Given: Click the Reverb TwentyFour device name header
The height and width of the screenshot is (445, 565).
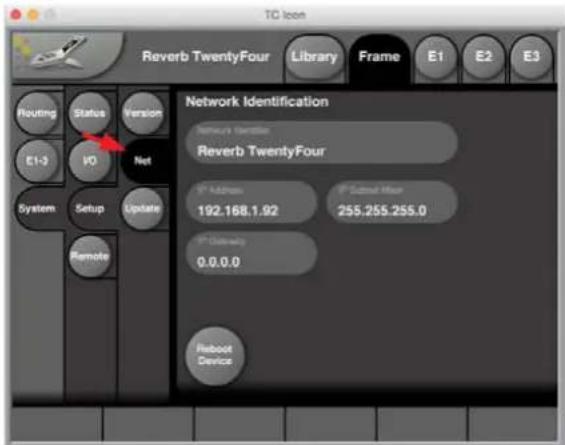Looking at the screenshot, I should 206,57.
